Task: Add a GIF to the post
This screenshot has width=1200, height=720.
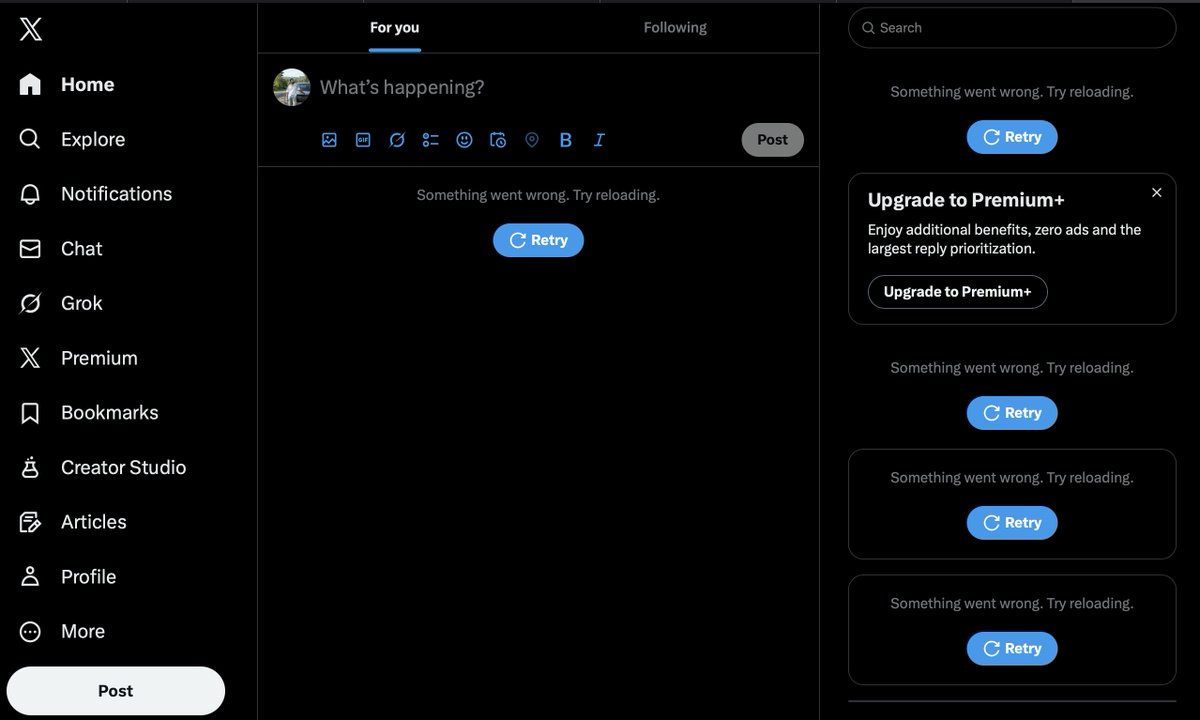Action: coord(363,140)
